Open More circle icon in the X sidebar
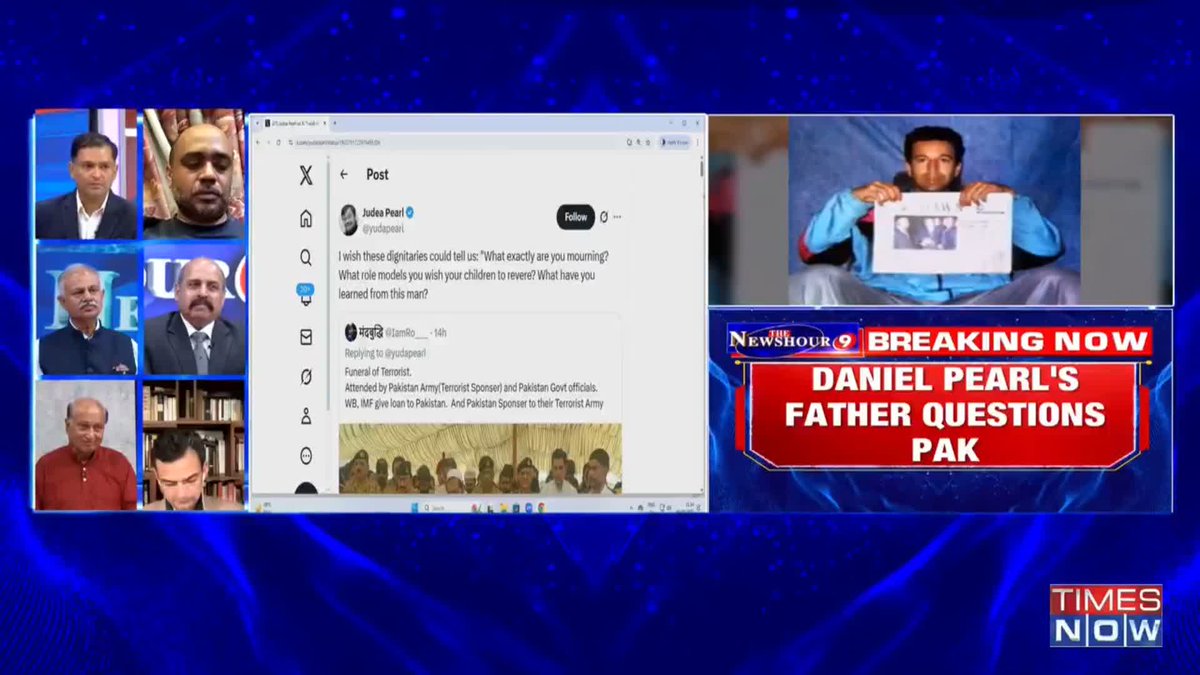 point(306,456)
